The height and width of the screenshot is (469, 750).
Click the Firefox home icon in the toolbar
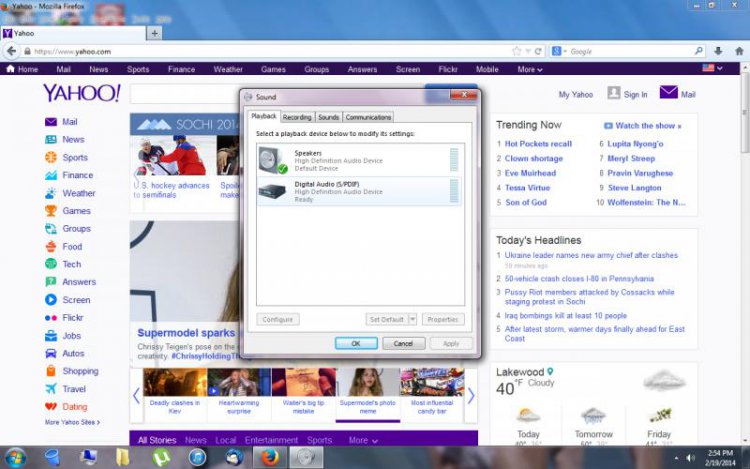point(739,51)
